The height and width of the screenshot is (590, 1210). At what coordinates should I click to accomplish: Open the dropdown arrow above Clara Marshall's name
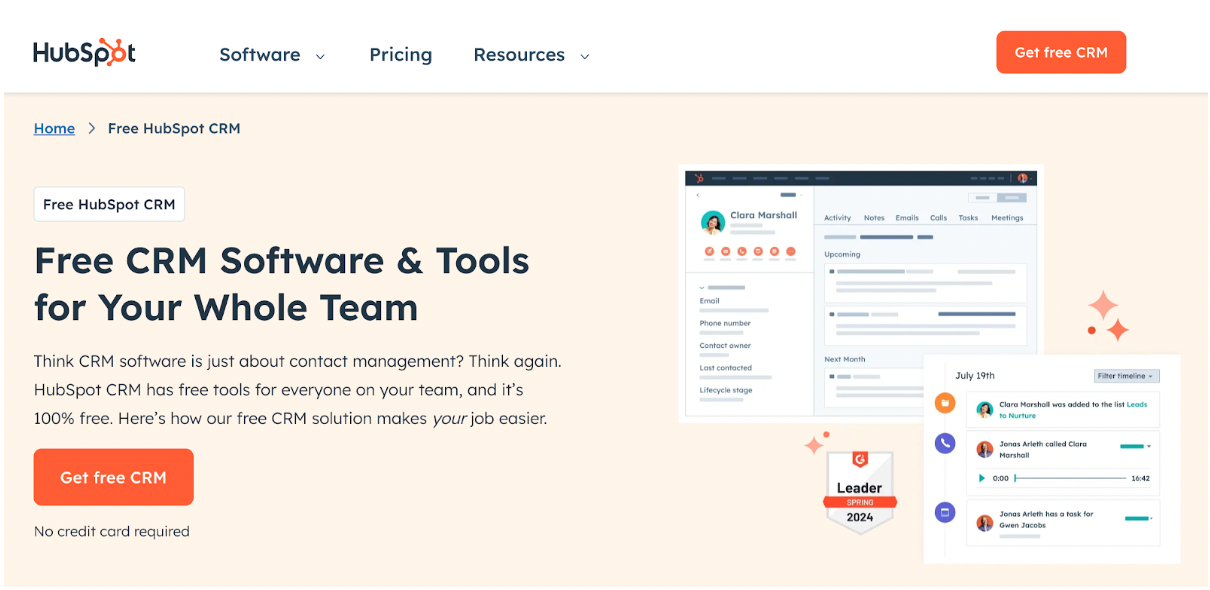pyautogui.click(x=801, y=195)
